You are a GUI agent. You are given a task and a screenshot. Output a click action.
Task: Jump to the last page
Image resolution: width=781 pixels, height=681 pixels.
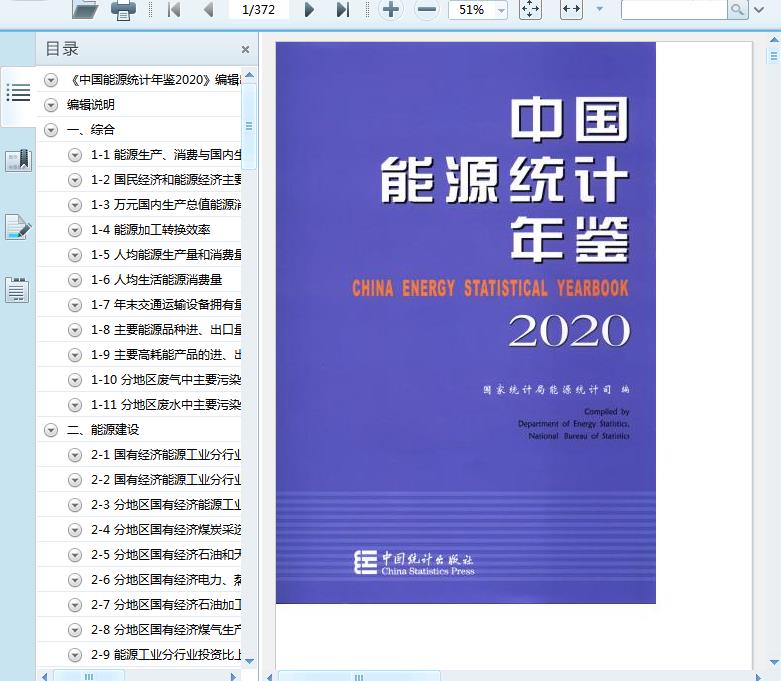(343, 9)
